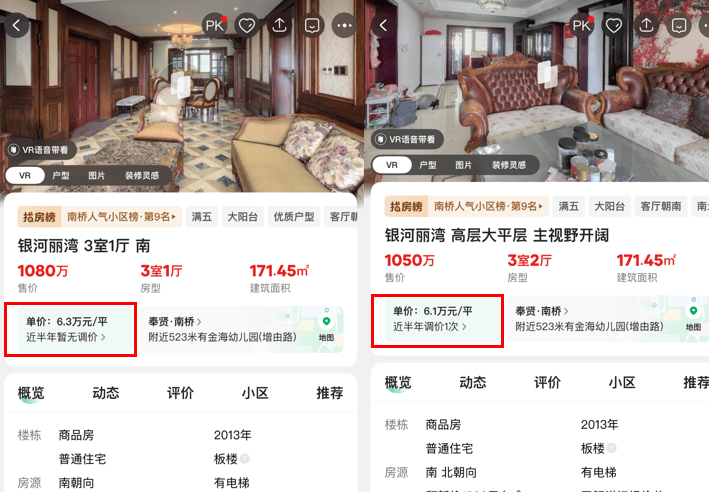
Task: Open message icon on left listing
Action: (312, 25)
